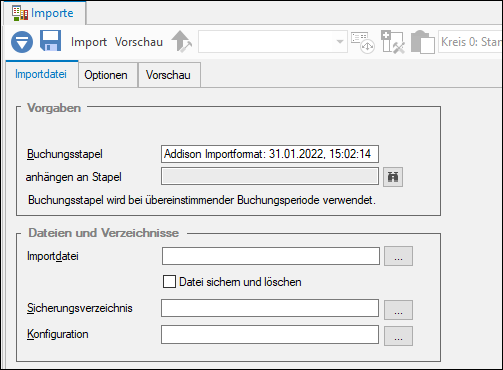Viewport: 503px width, 370px height.
Task: Click the Vorschau toolbar command
Action: point(139,42)
